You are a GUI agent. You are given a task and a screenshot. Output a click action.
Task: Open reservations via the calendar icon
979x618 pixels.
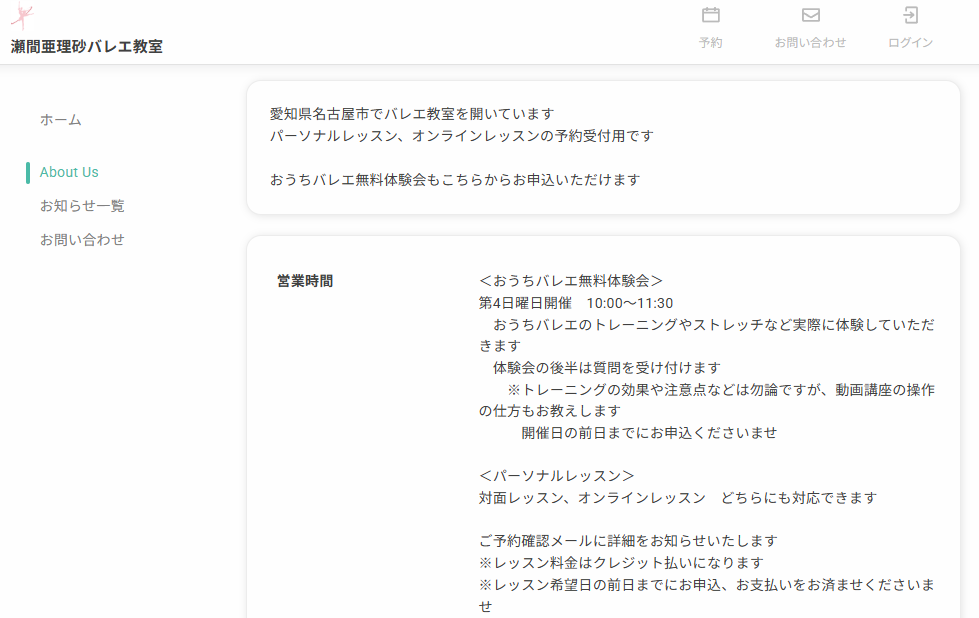click(711, 15)
